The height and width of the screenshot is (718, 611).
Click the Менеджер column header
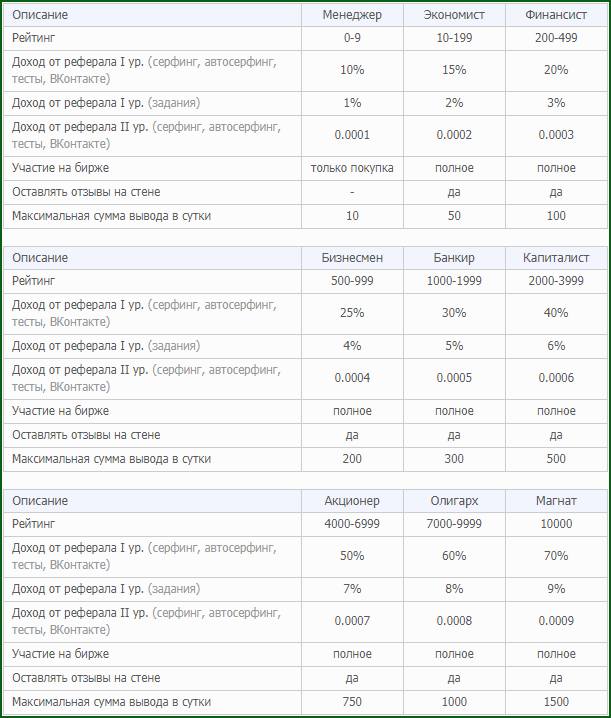tap(352, 15)
